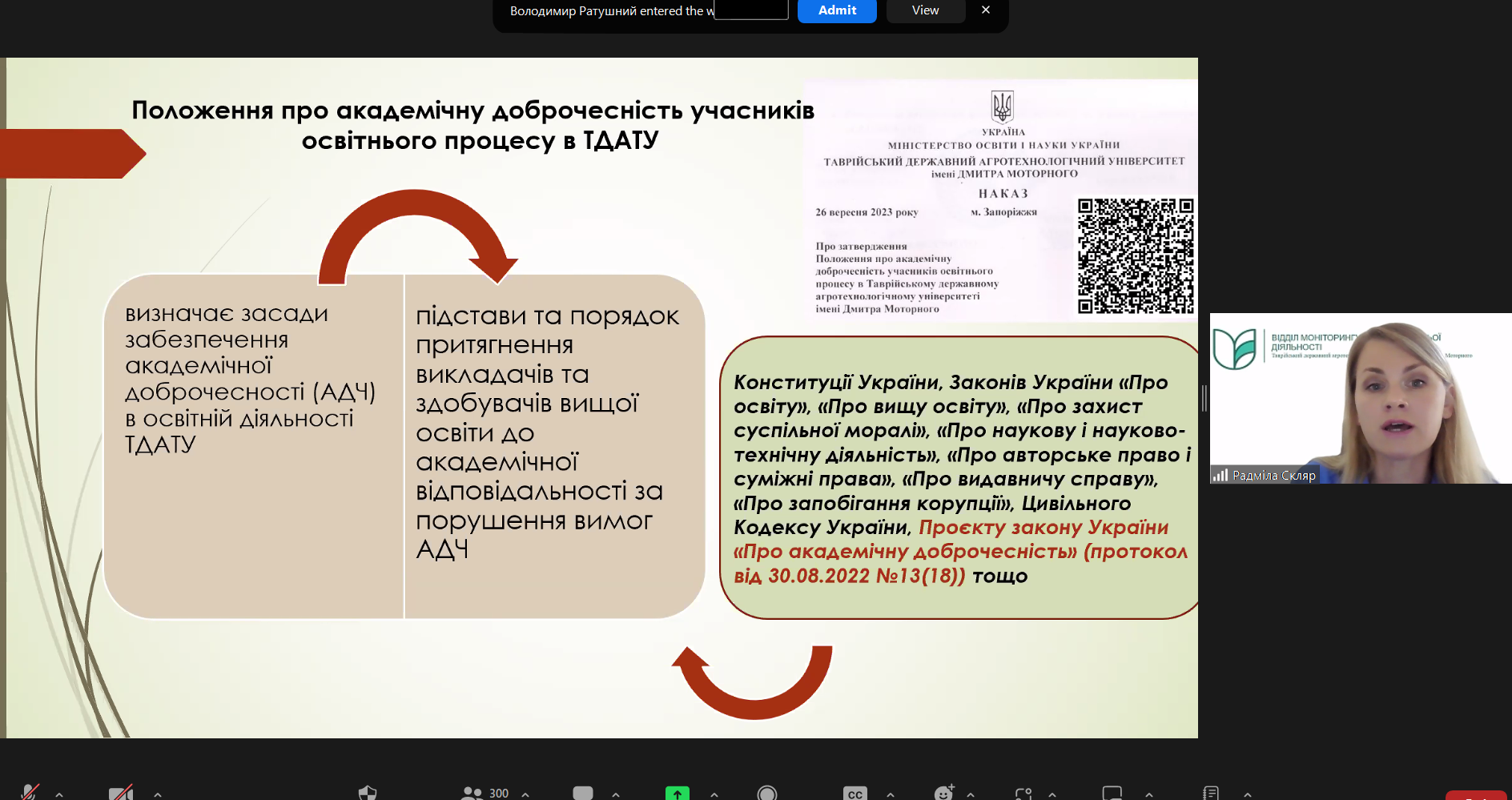Open the Security shield icon

[x=368, y=793]
